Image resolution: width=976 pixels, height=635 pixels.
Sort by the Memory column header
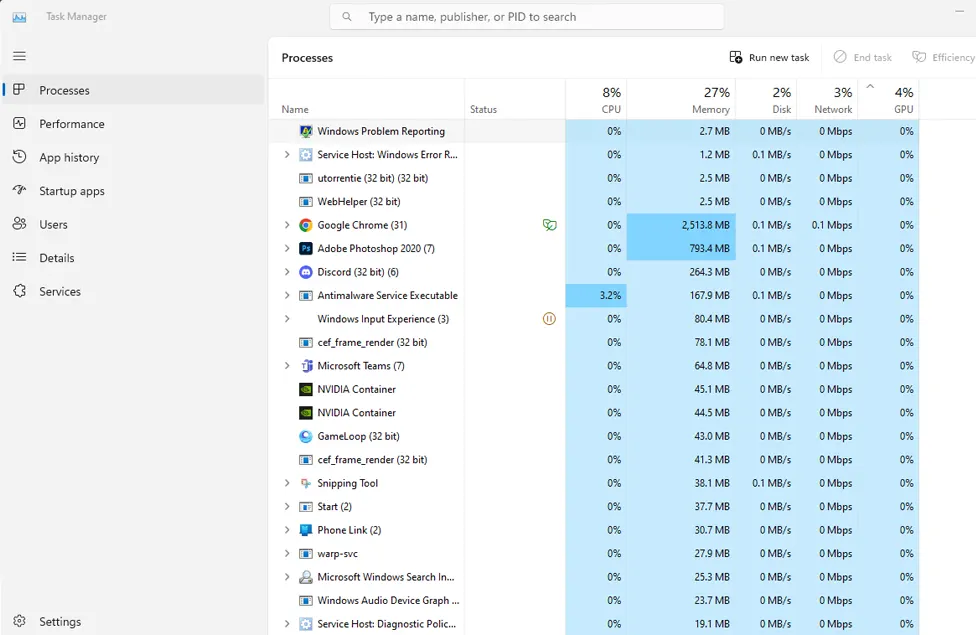[x=681, y=100]
